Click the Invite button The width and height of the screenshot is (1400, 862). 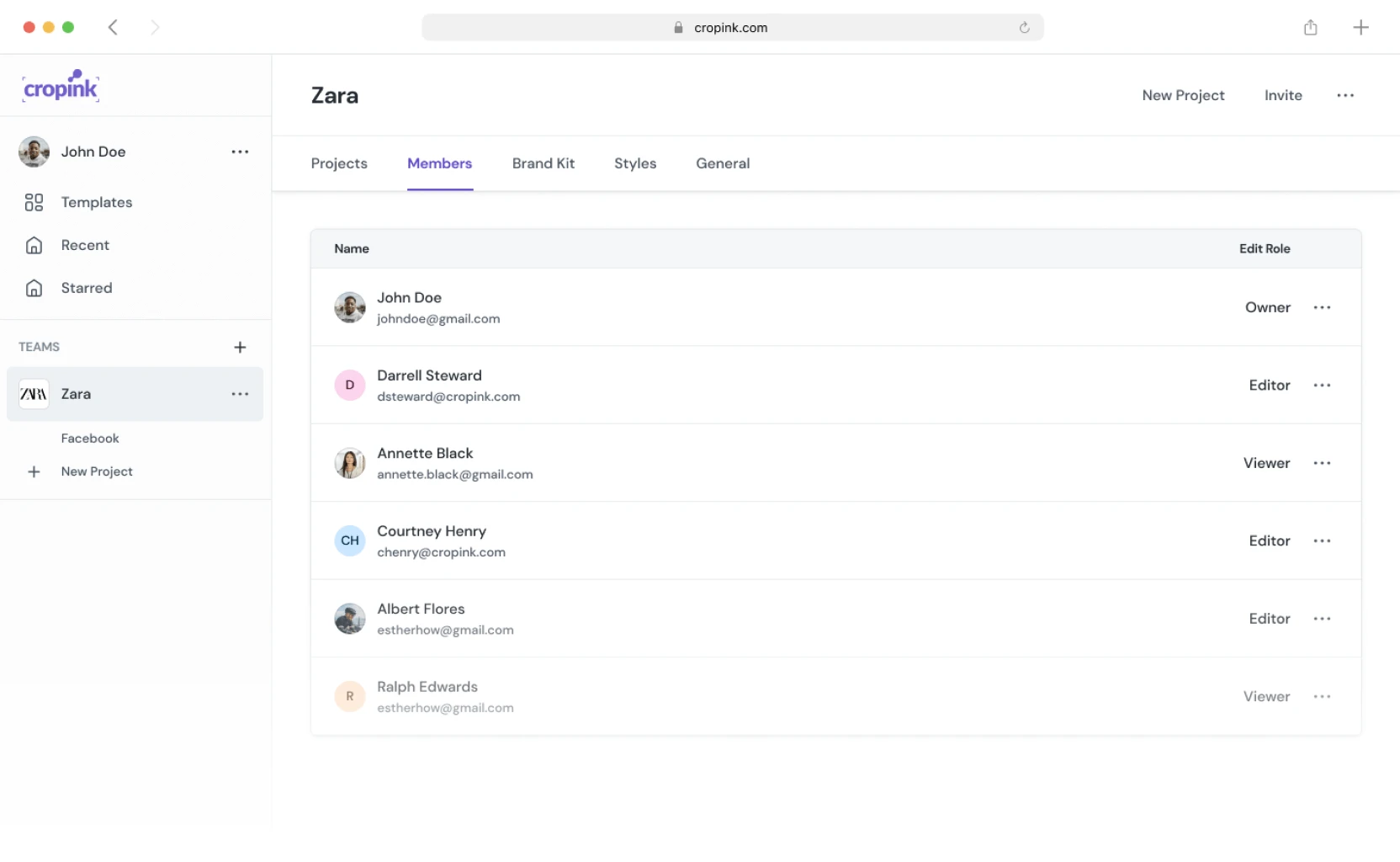(1283, 95)
